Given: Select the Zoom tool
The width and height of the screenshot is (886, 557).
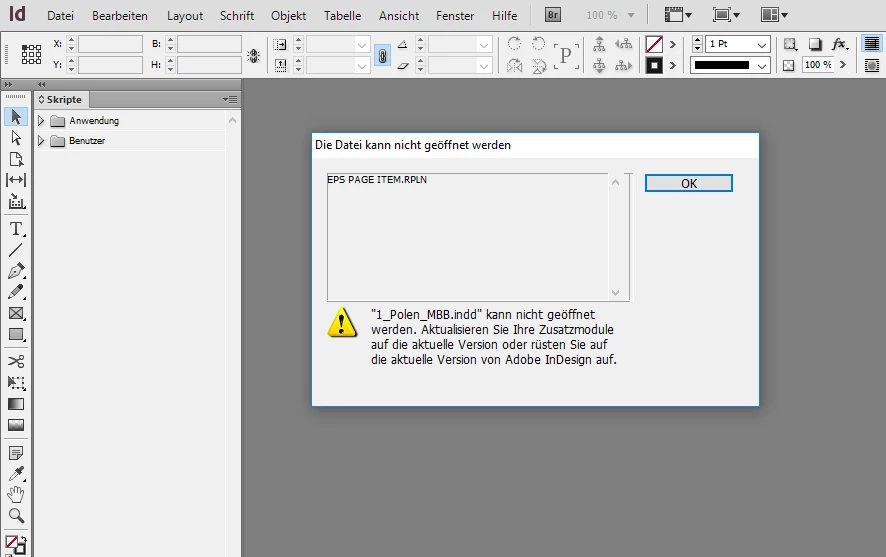Looking at the screenshot, I should coord(16,516).
